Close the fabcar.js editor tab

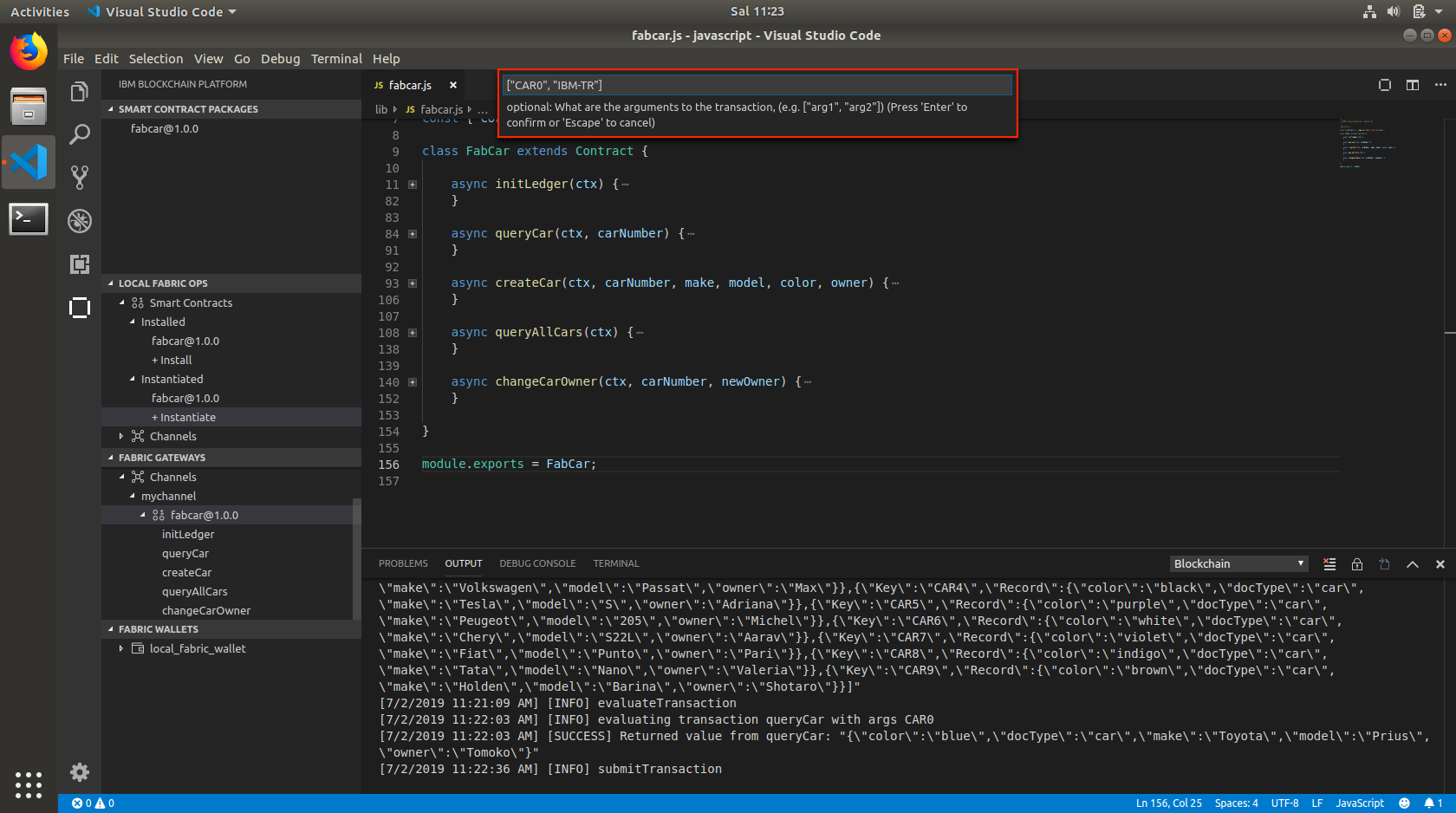(x=453, y=85)
